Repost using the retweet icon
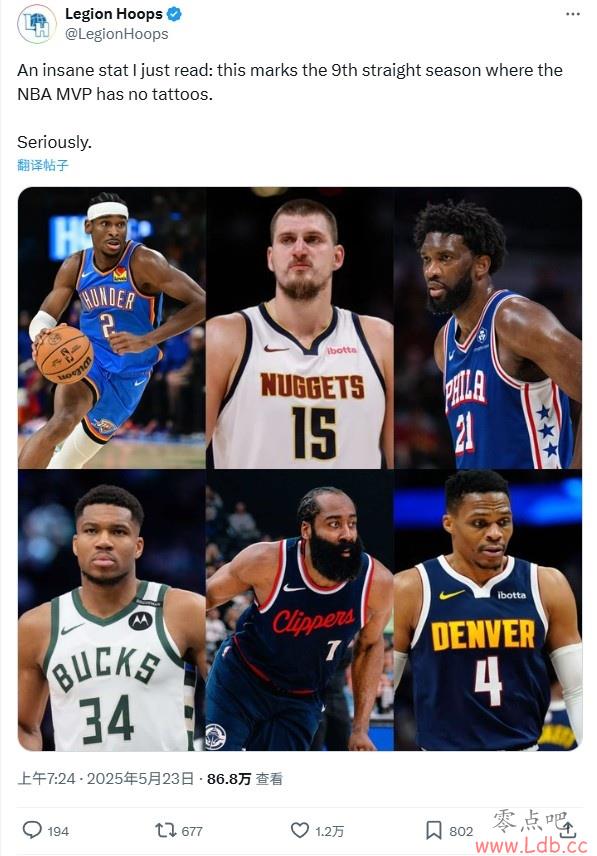Screen dimensions: 597x856 click(165, 830)
